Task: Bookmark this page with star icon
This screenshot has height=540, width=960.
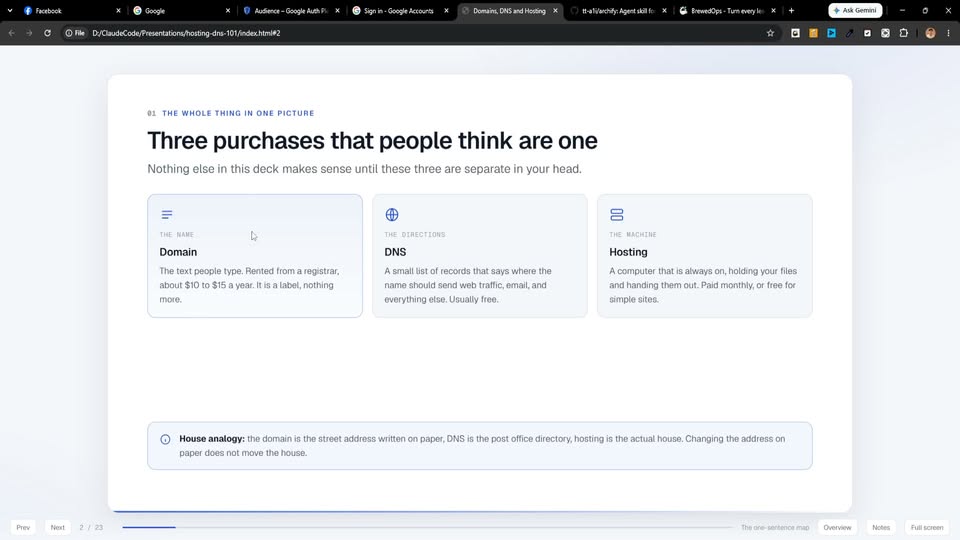Action: [770, 33]
